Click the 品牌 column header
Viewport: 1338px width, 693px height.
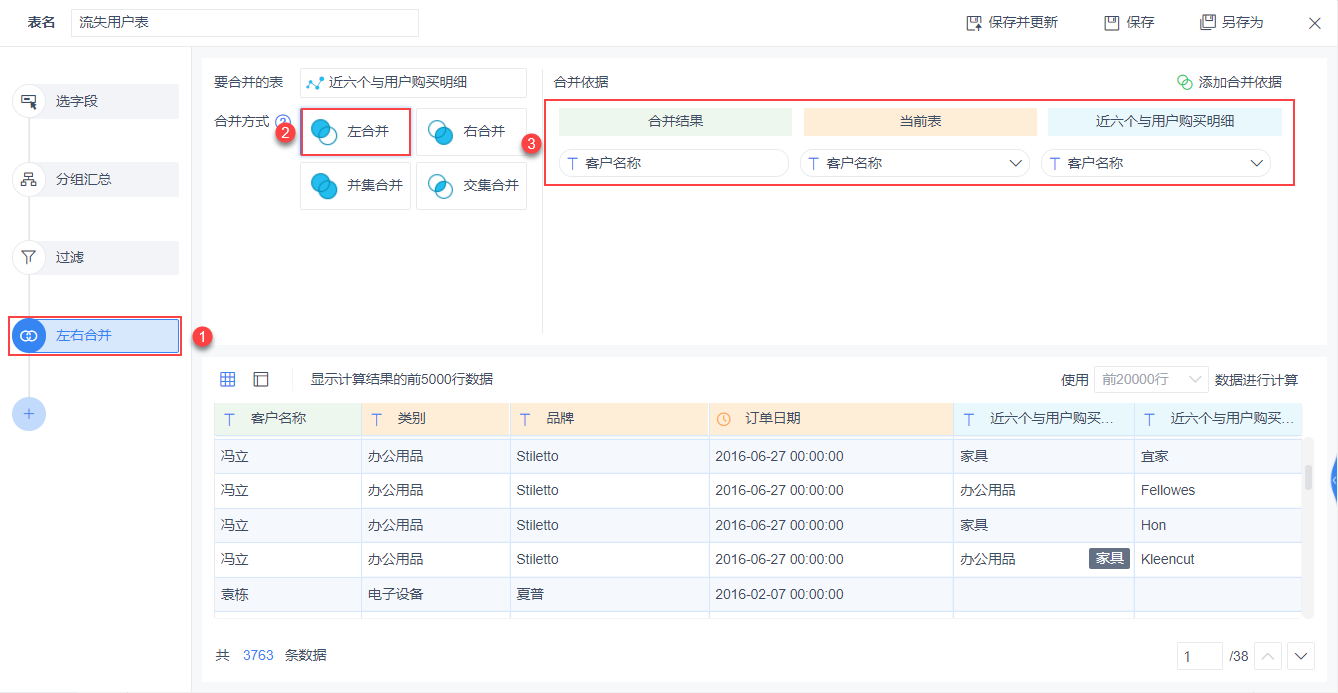[x=610, y=419]
